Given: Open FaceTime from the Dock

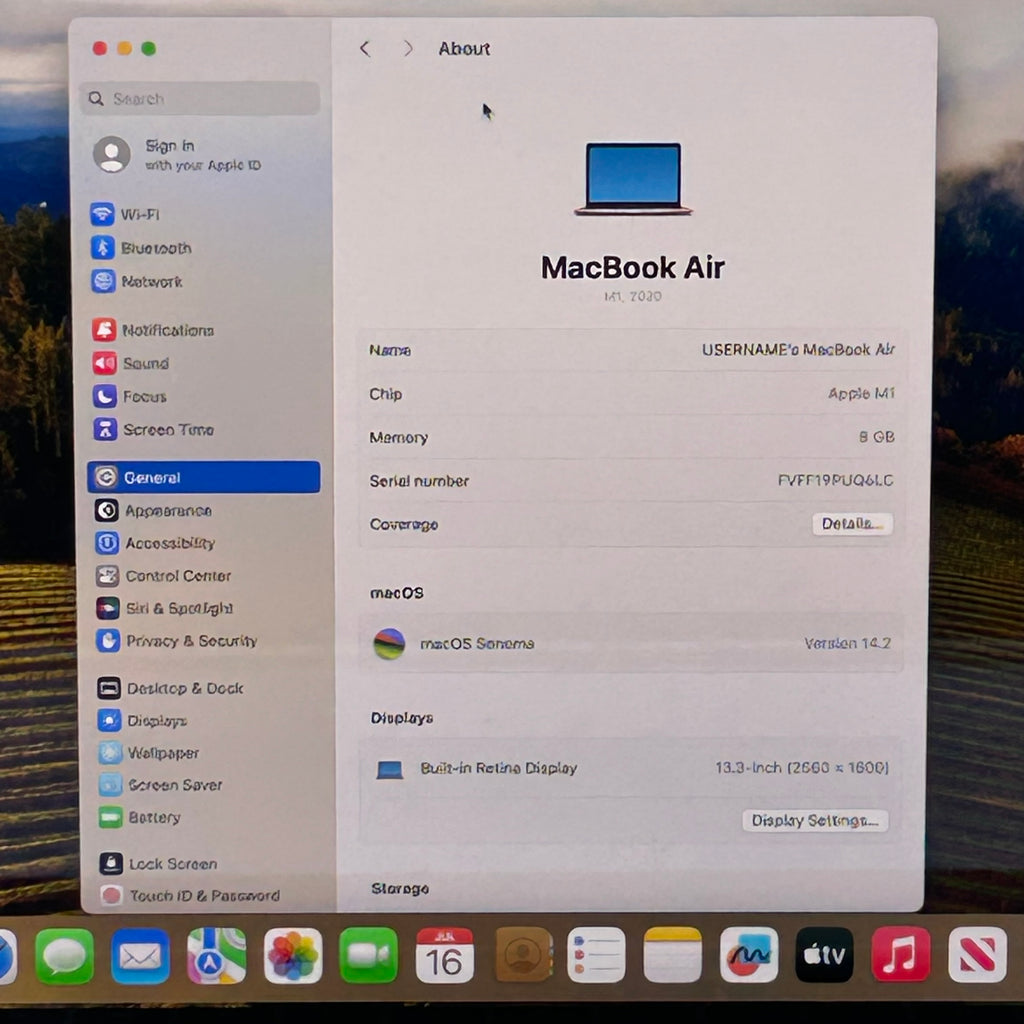Looking at the screenshot, I should 368,956.
